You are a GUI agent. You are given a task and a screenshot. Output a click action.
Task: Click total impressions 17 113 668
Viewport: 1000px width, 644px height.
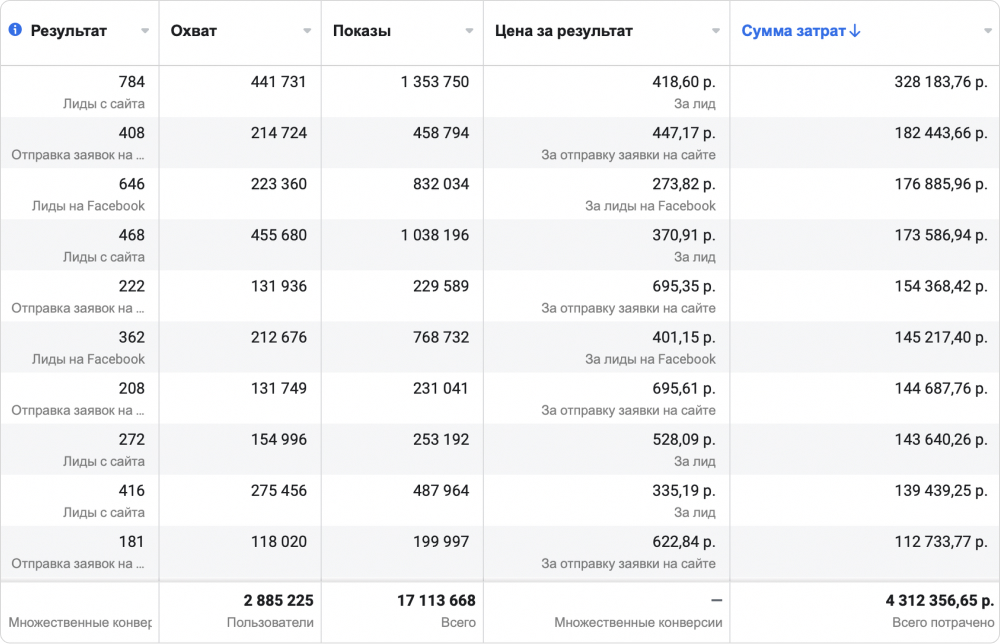435,601
